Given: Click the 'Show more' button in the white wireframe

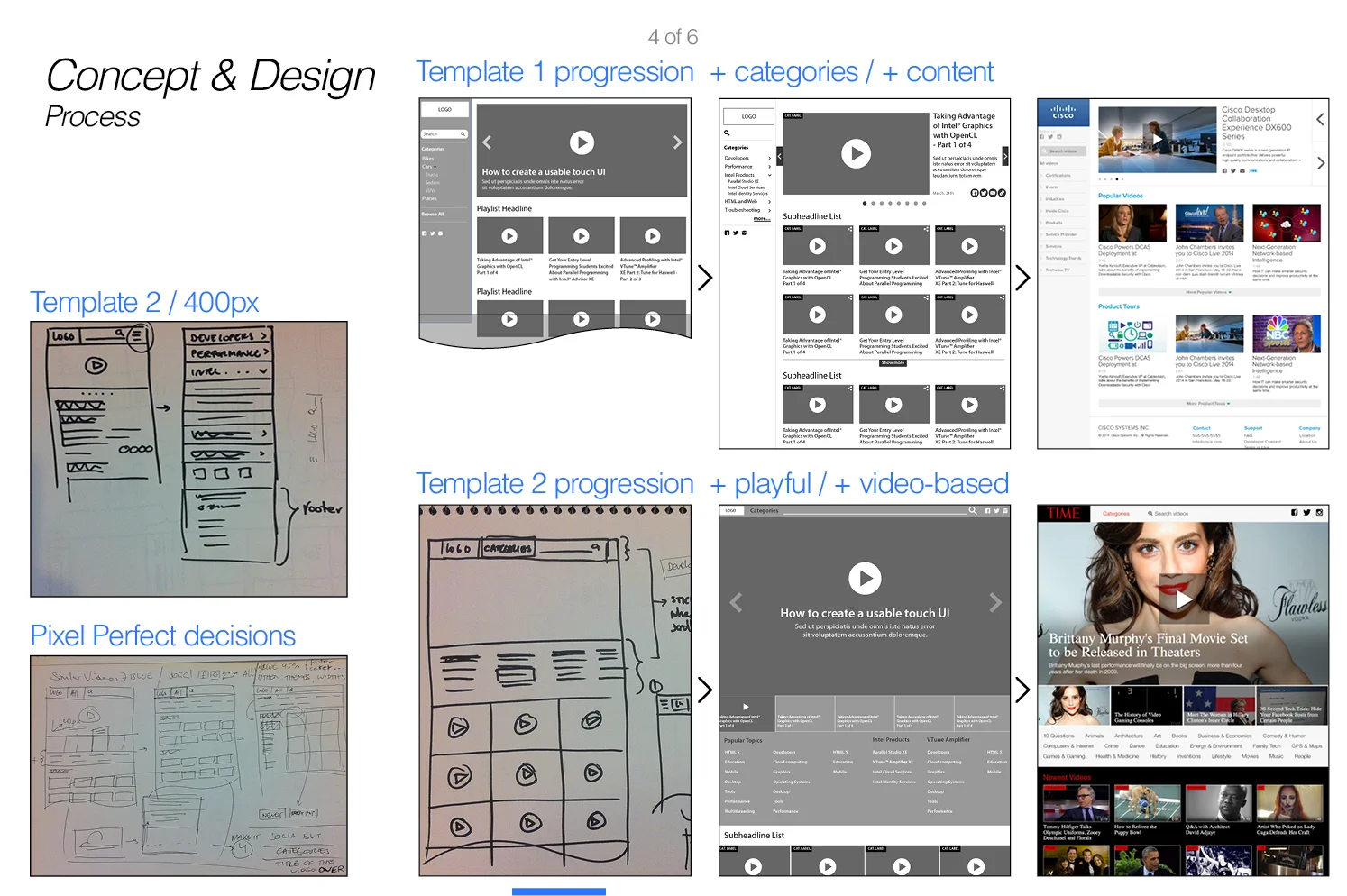Looking at the screenshot, I should (x=893, y=363).
